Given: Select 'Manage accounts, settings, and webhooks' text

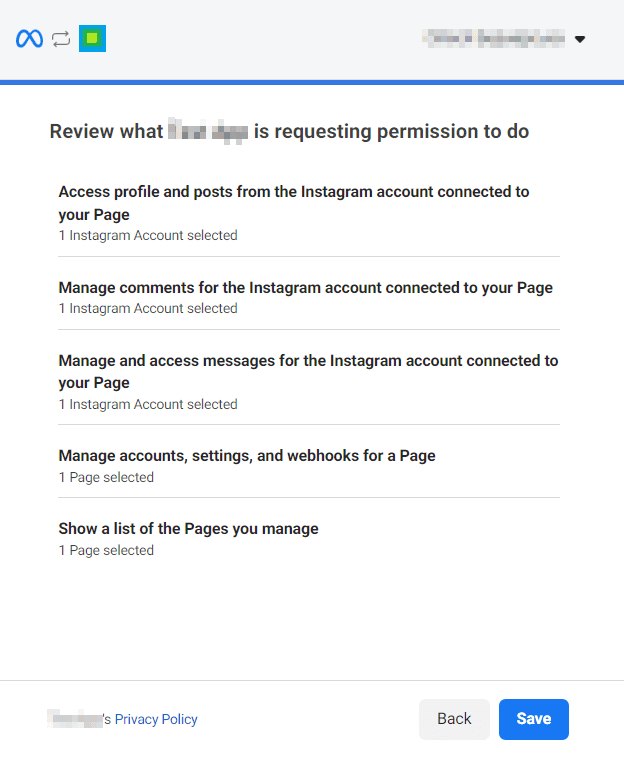Looking at the screenshot, I should (247, 456).
